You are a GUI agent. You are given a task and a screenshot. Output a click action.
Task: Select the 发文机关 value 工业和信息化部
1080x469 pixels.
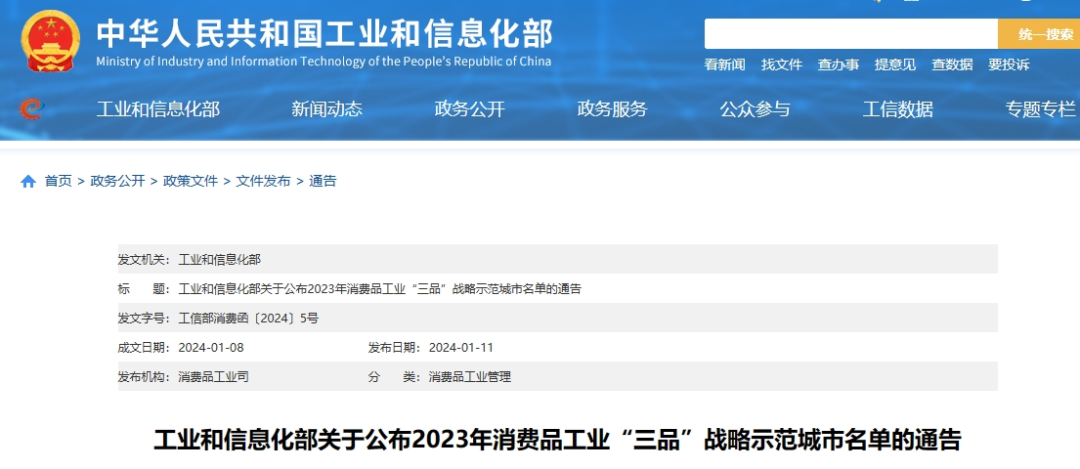[220, 260]
